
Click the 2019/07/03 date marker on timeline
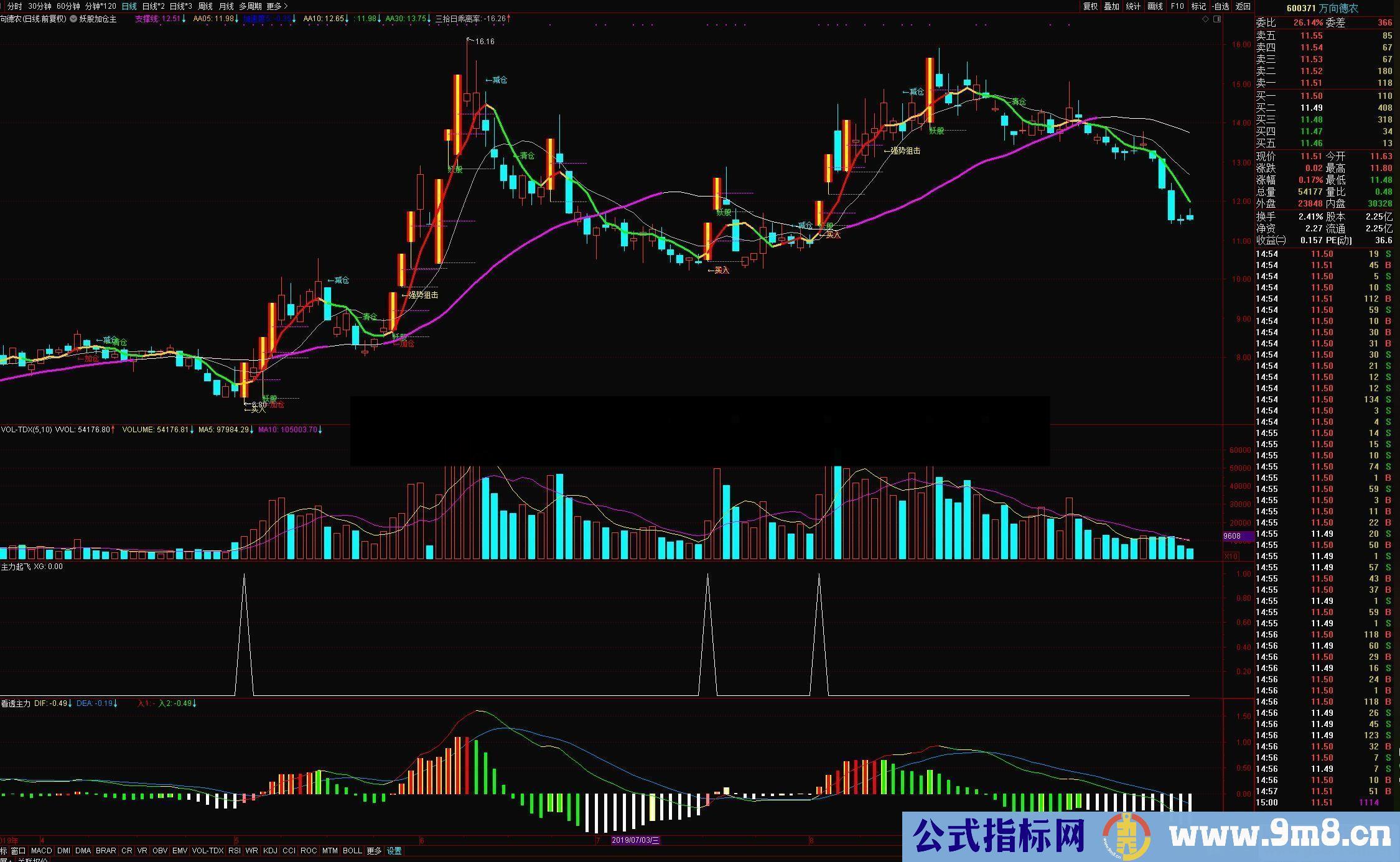coord(635,840)
